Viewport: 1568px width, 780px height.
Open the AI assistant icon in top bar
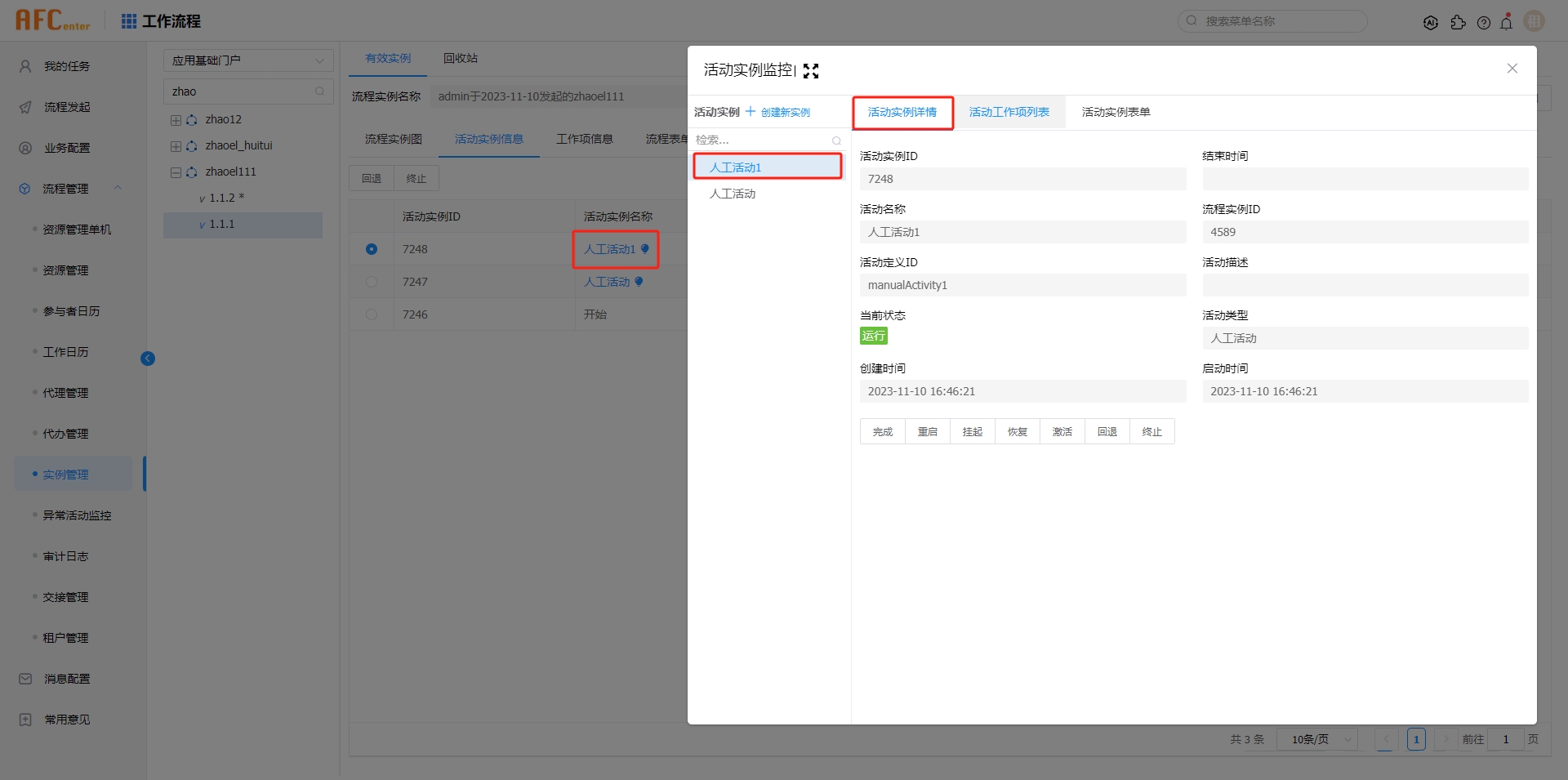click(x=1431, y=22)
